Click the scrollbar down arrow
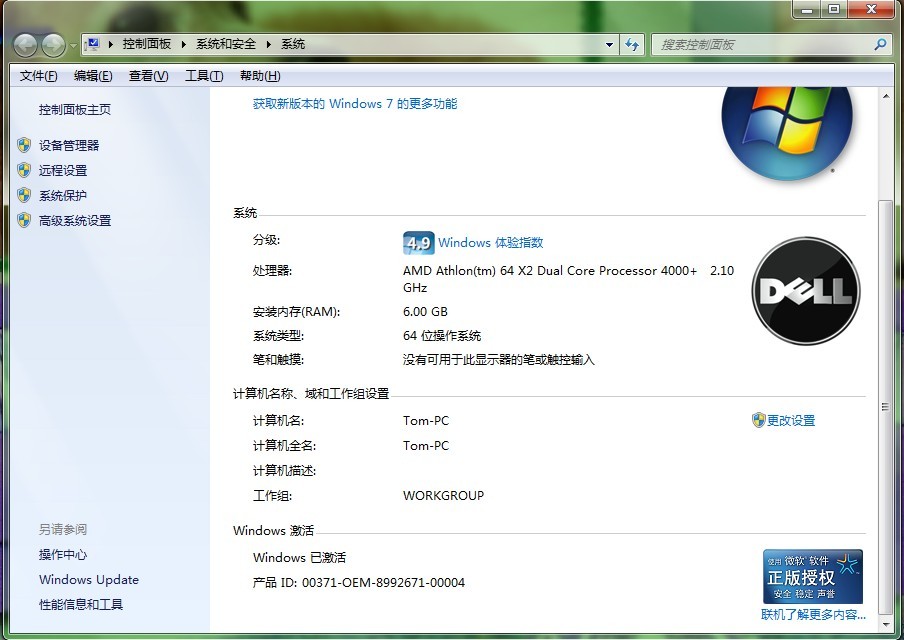Screen dimensions: 904x640 click(x=886, y=624)
